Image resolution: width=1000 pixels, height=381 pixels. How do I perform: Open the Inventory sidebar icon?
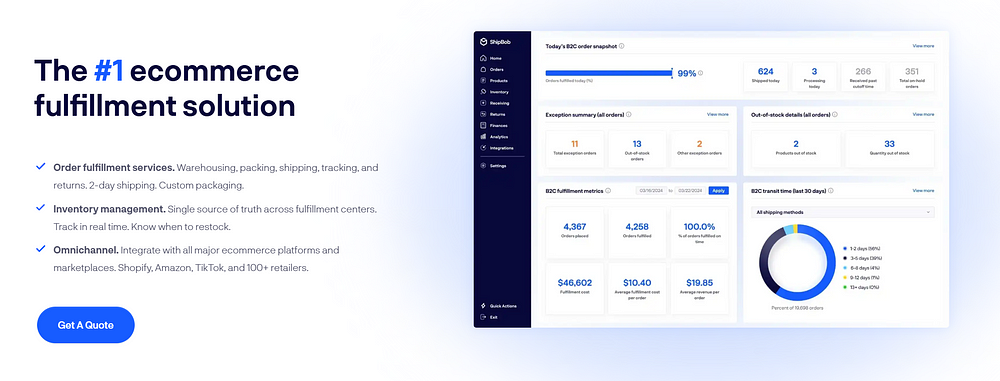pos(483,92)
